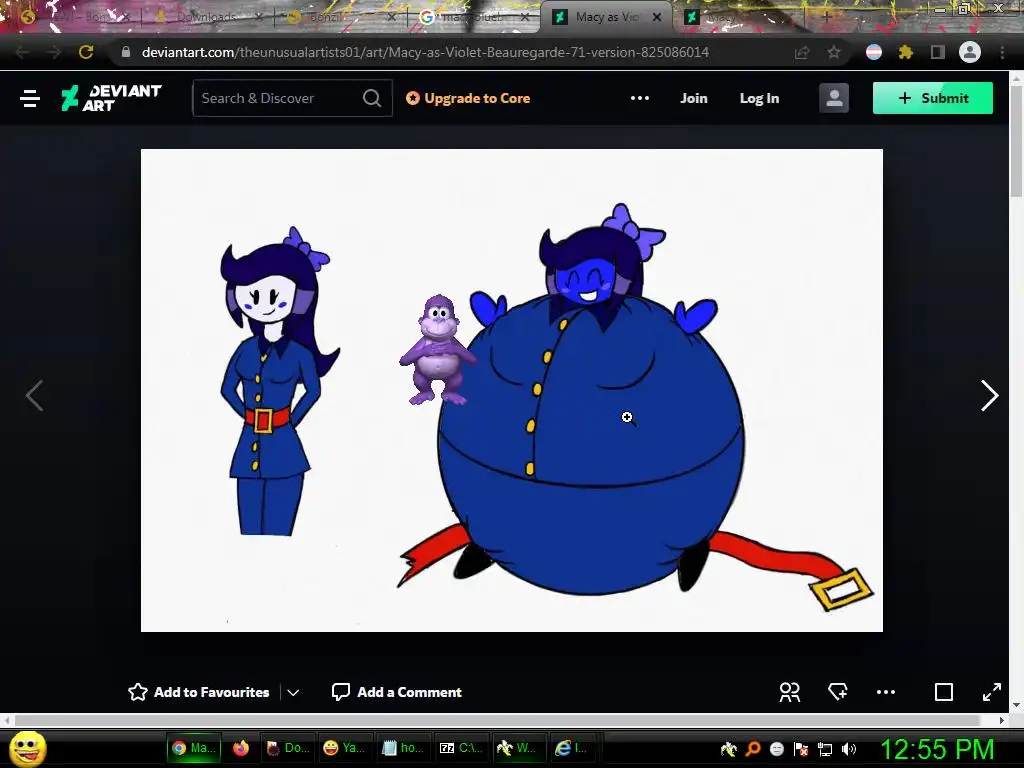This screenshot has width=1024, height=768.
Task: Click the watch-party people icon
Action: tap(790, 692)
